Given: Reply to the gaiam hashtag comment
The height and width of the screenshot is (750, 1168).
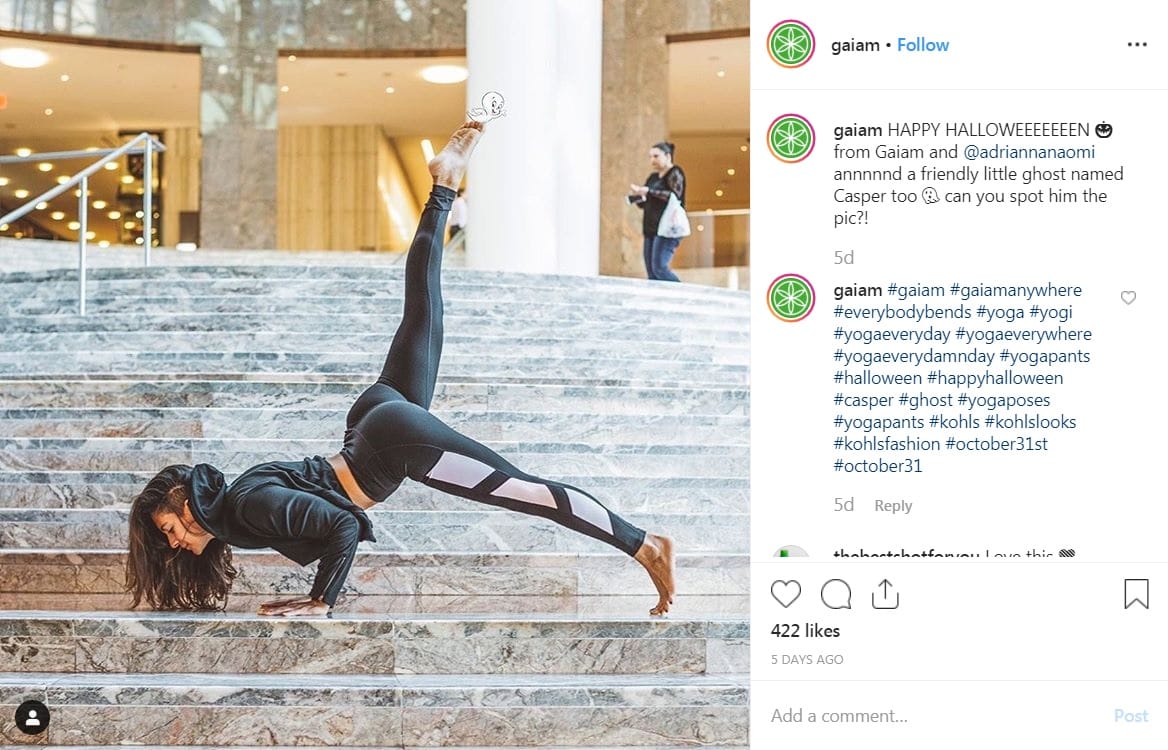Looking at the screenshot, I should point(893,506).
